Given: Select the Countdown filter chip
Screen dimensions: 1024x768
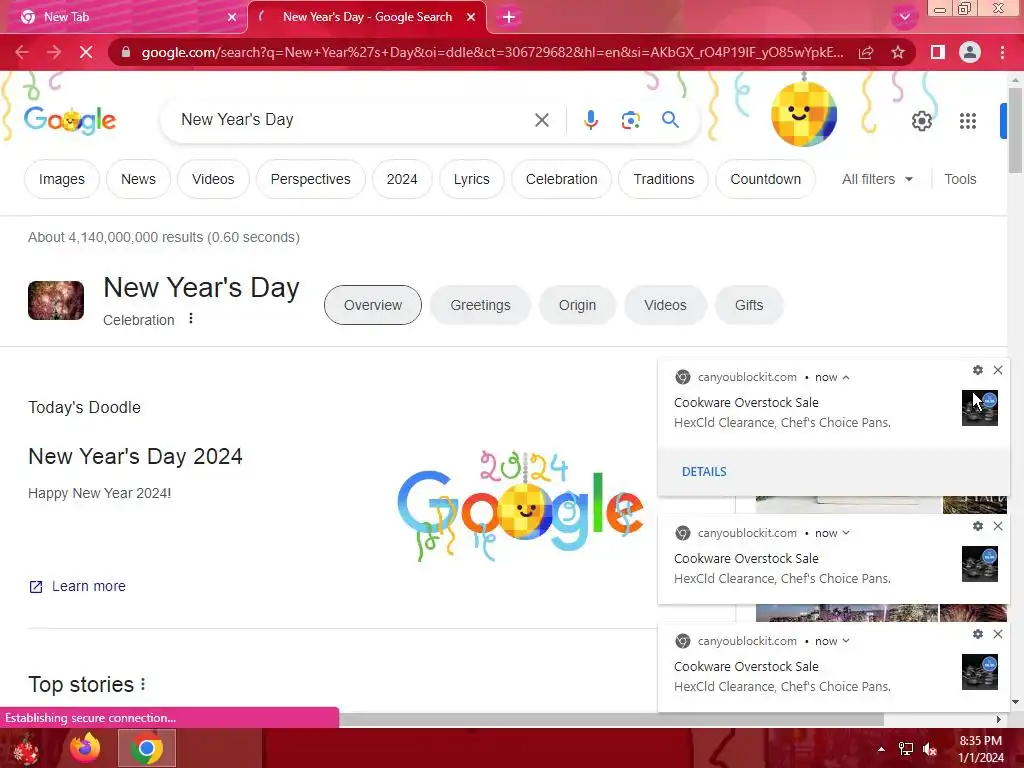Looking at the screenshot, I should pos(765,179).
